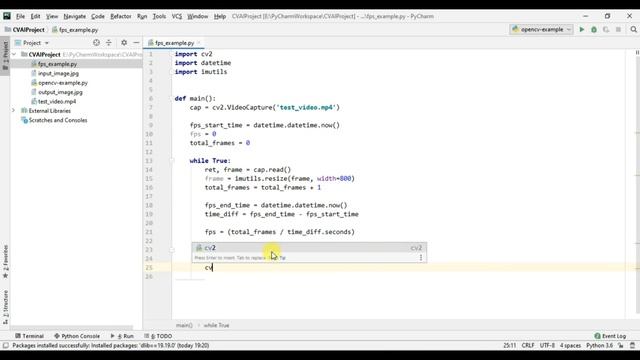Open the Run menu
This screenshot has width=640, height=360.
pos(142,16)
